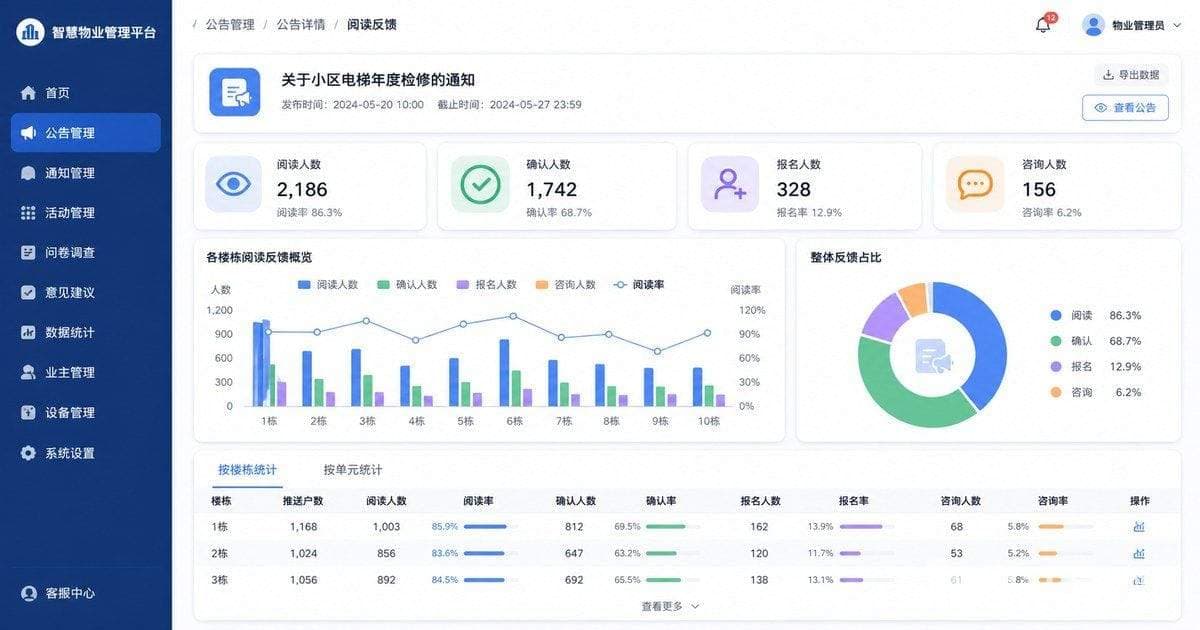Click the 意见建议 checkbox icon
The width and height of the screenshot is (1200, 630).
(28, 293)
